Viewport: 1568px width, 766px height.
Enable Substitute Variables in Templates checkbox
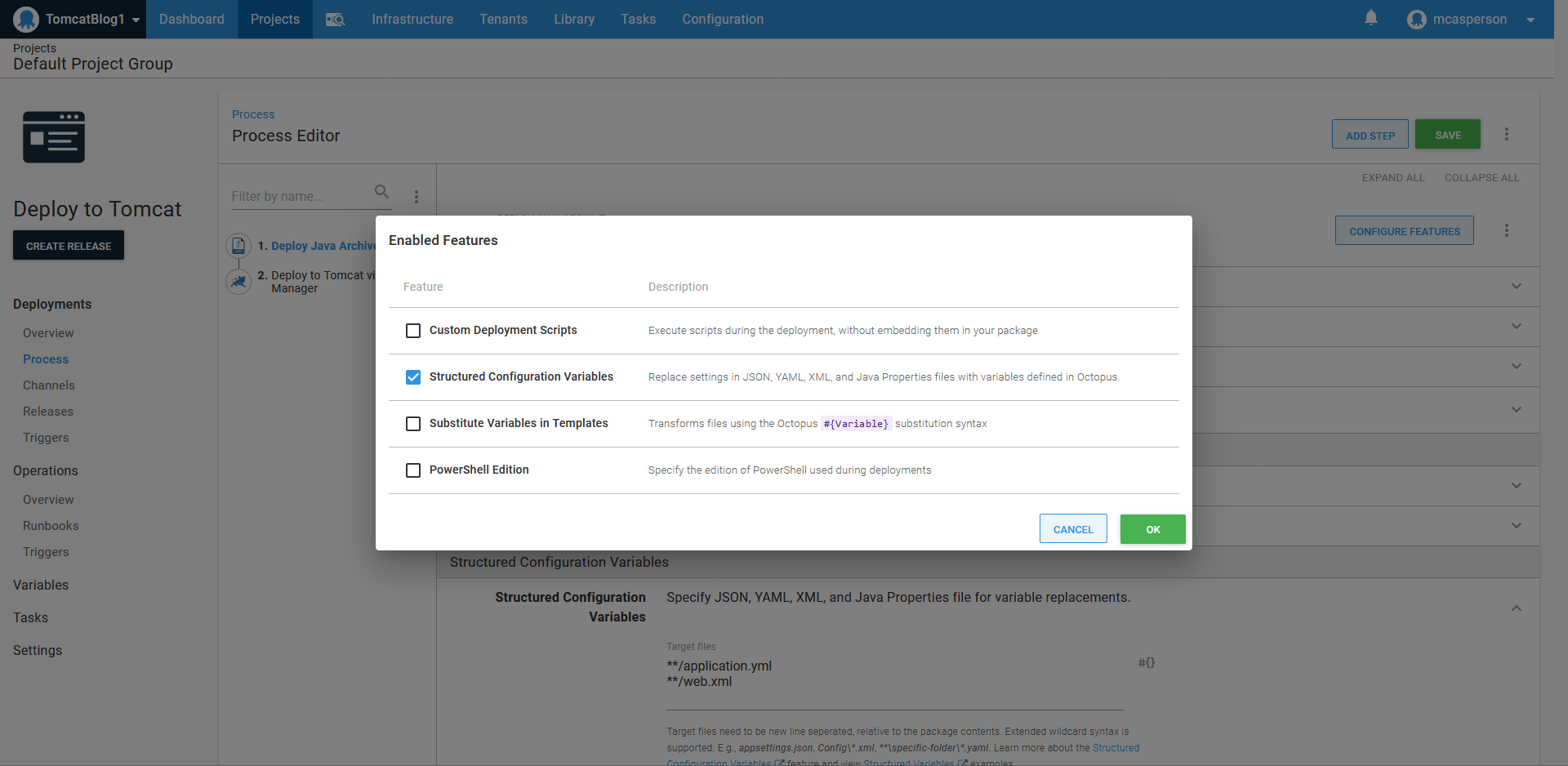(x=413, y=424)
